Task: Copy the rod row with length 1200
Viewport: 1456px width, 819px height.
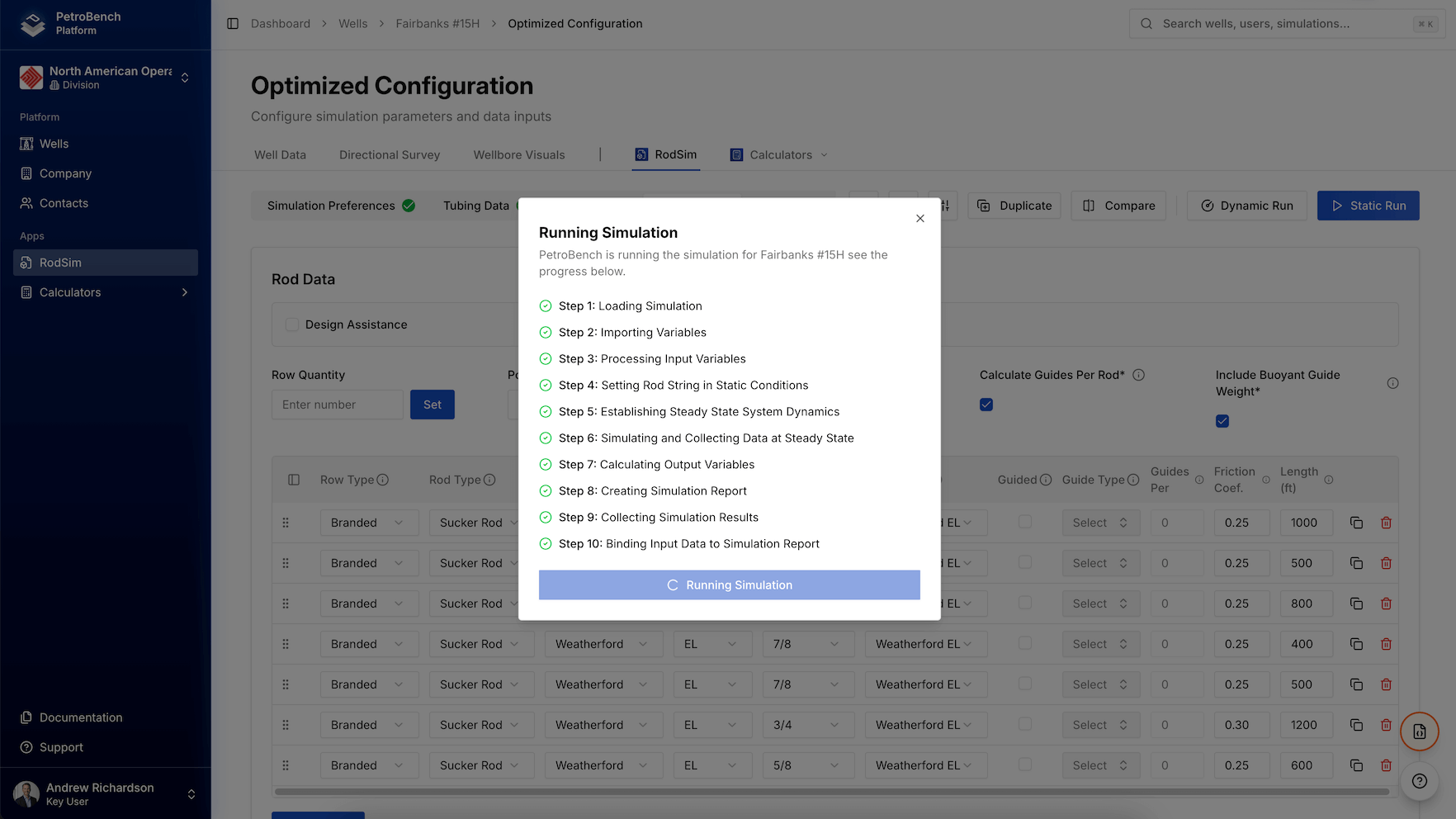Action: coord(1356,725)
